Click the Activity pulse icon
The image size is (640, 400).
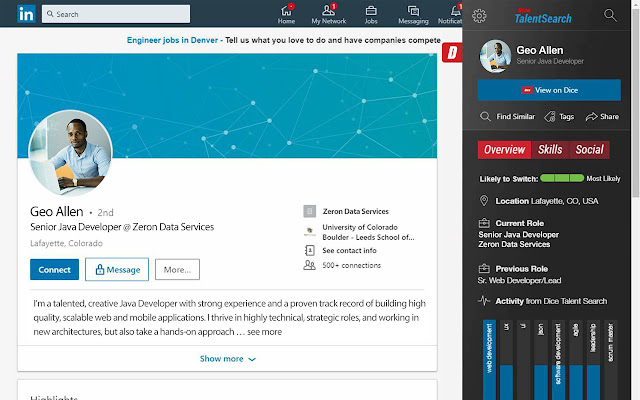[484, 301]
